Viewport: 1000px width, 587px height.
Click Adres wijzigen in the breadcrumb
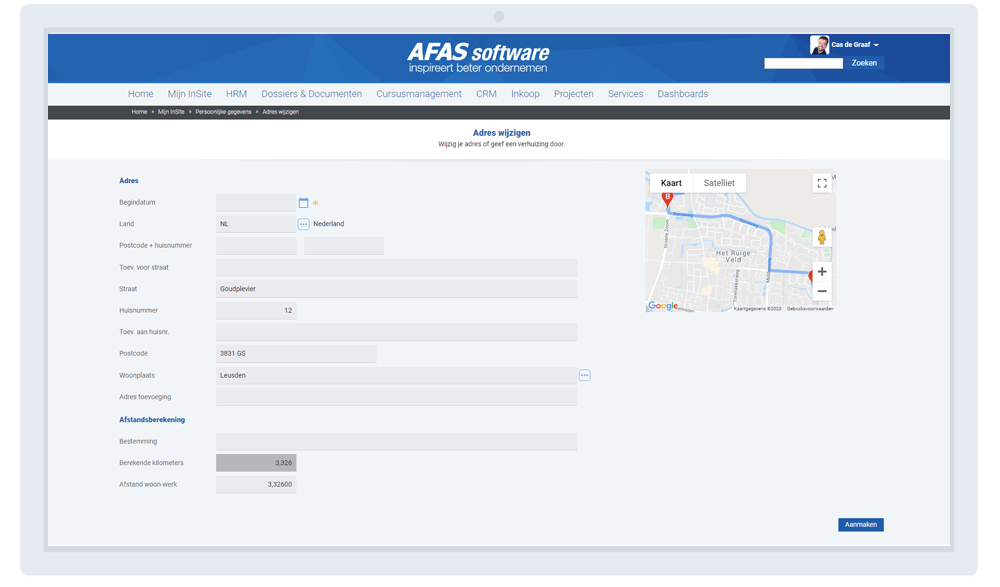[x=281, y=112]
